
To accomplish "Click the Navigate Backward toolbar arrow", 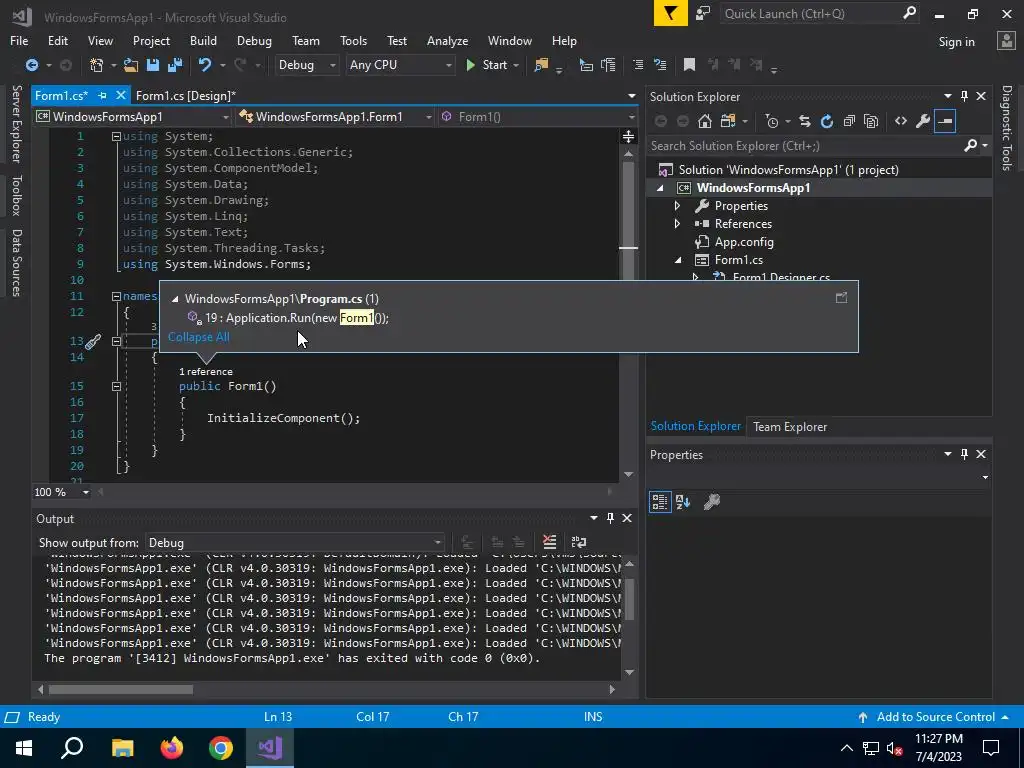I will 31,65.
